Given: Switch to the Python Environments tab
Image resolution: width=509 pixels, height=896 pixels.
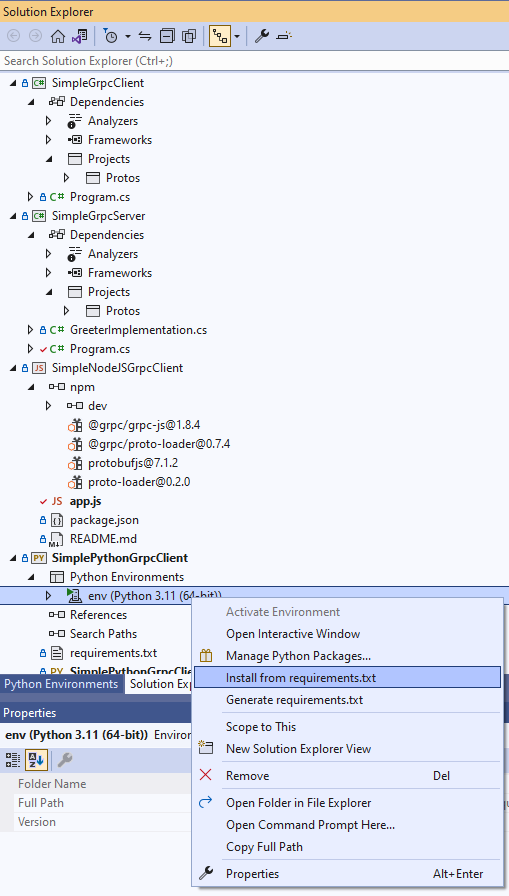Looking at the screenshot, I should click(x=61, y=684).
